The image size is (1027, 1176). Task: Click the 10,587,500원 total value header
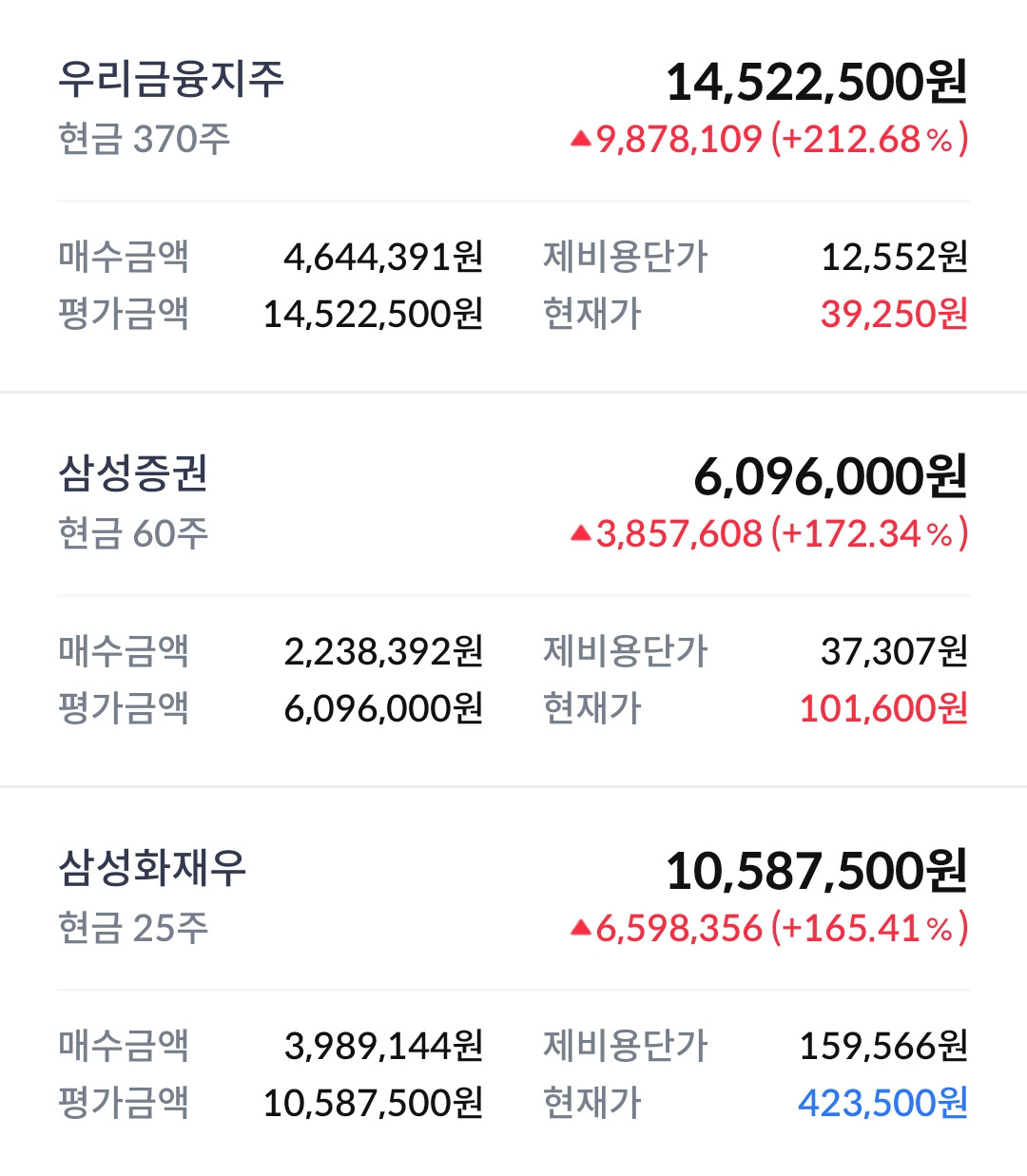(817, 871)
